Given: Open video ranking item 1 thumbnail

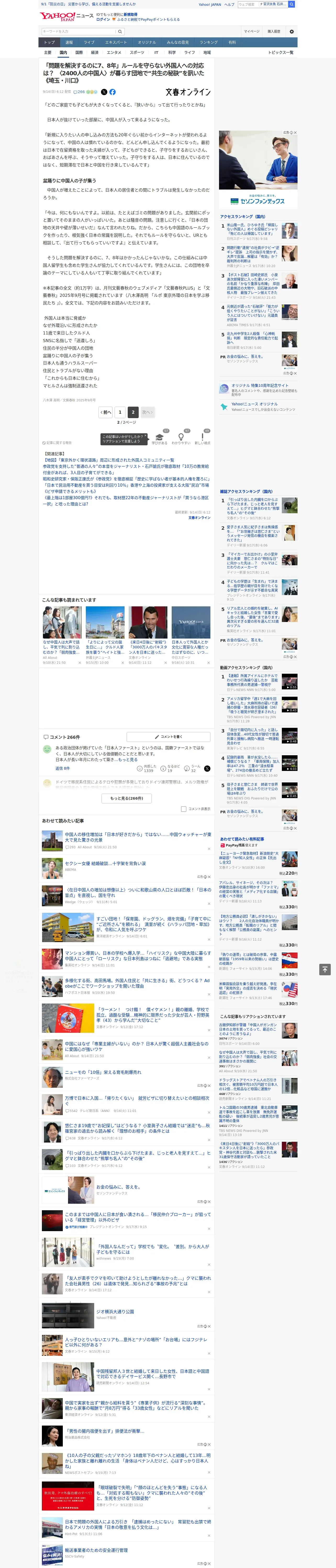Looking at the screenshot, I should tap(290, 682).
